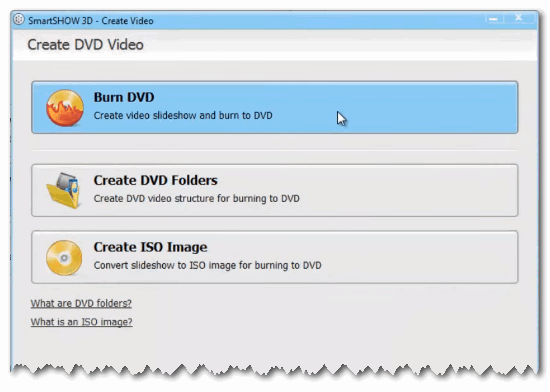Select the Burn DVD heading
Screen dimensions: 550x392
124,97
